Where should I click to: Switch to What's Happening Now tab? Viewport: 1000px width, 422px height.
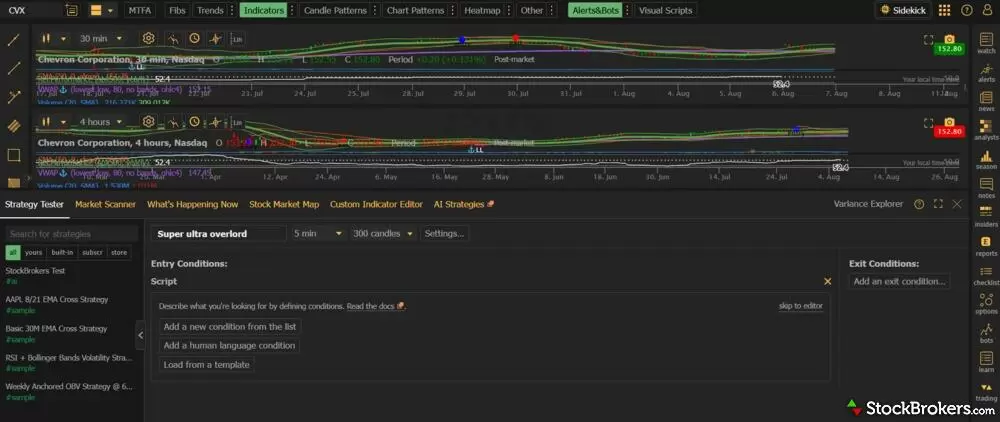(193, 204)
